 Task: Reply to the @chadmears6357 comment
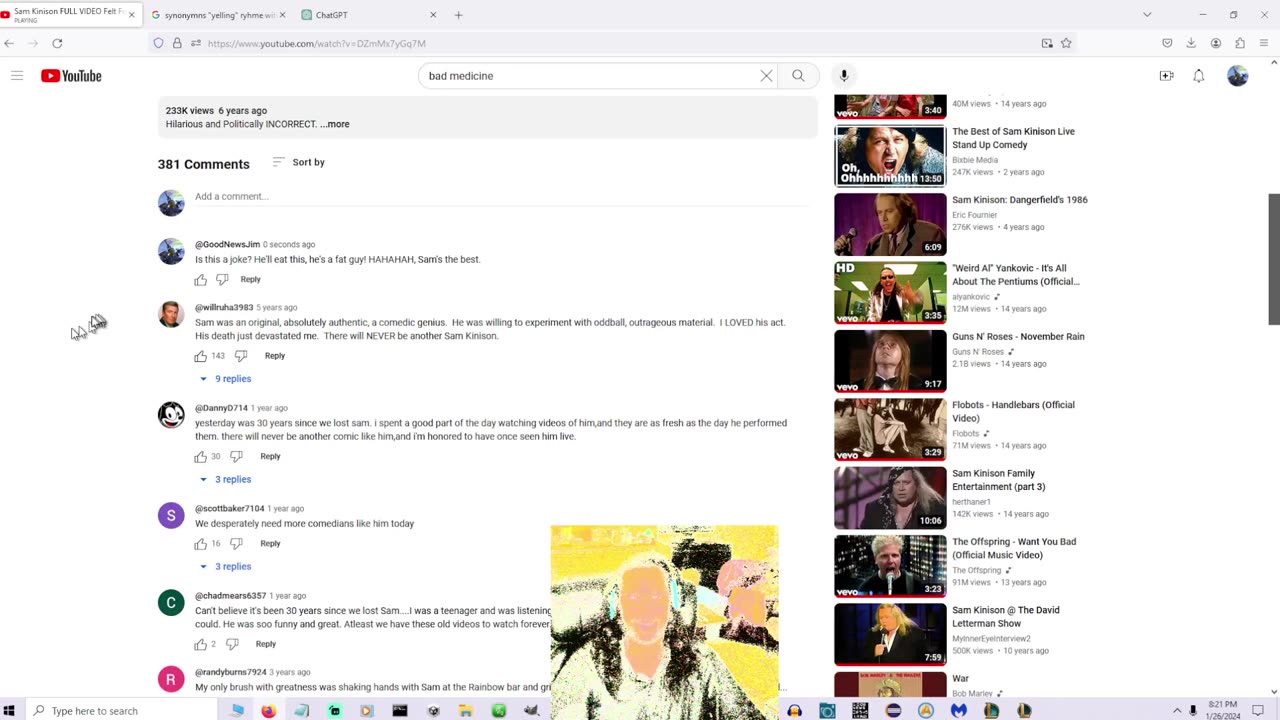(265, 645)
